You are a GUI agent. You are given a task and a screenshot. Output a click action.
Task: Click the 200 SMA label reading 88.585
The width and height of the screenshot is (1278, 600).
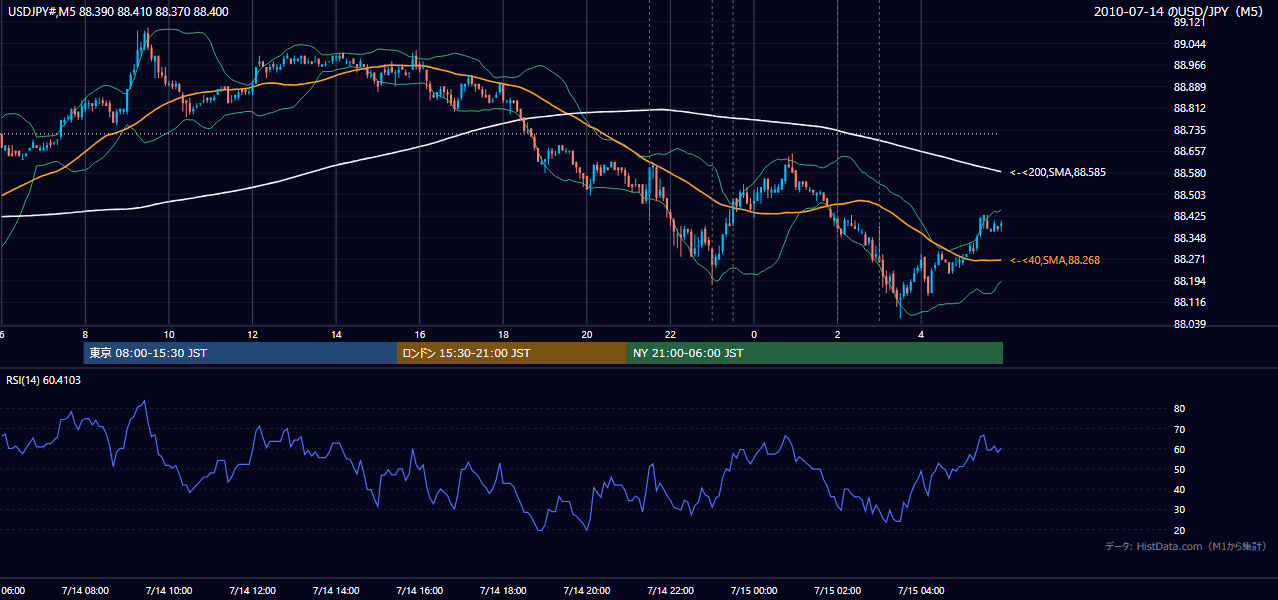tap(1058, 172)
